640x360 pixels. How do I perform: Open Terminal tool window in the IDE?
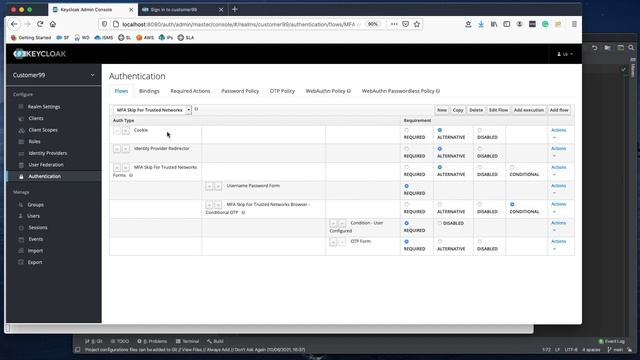coord(187,341)
